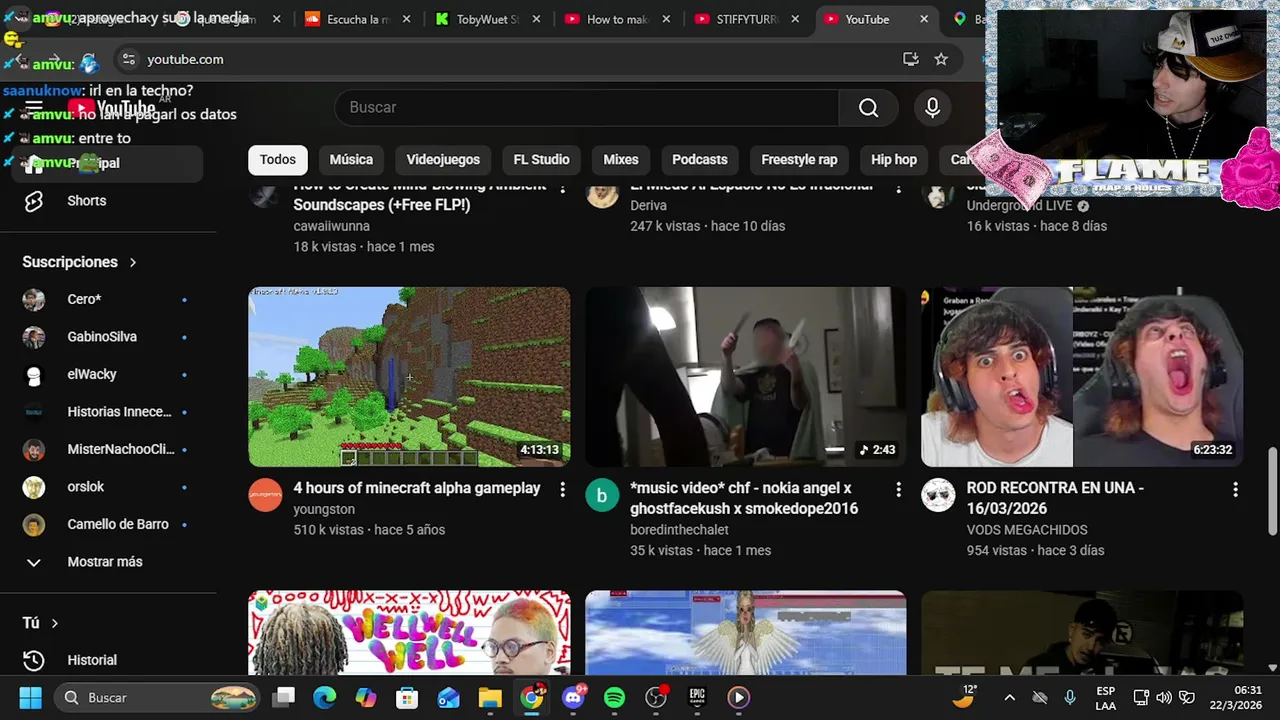Viewport: 1280px width, 720px height.
Task: Launch Spotify from the taskbar
Action: [614, 697]
